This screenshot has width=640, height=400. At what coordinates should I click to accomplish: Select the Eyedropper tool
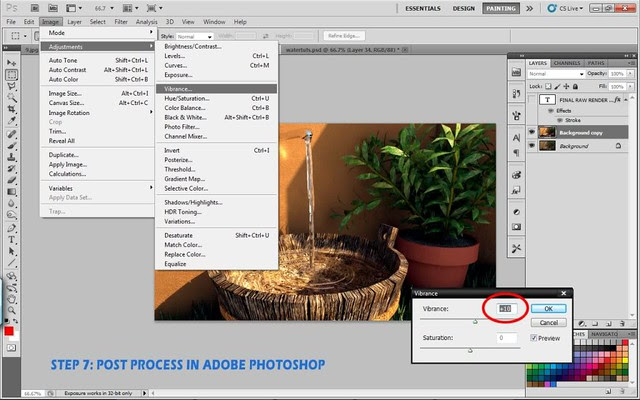(x=11, y=120)
